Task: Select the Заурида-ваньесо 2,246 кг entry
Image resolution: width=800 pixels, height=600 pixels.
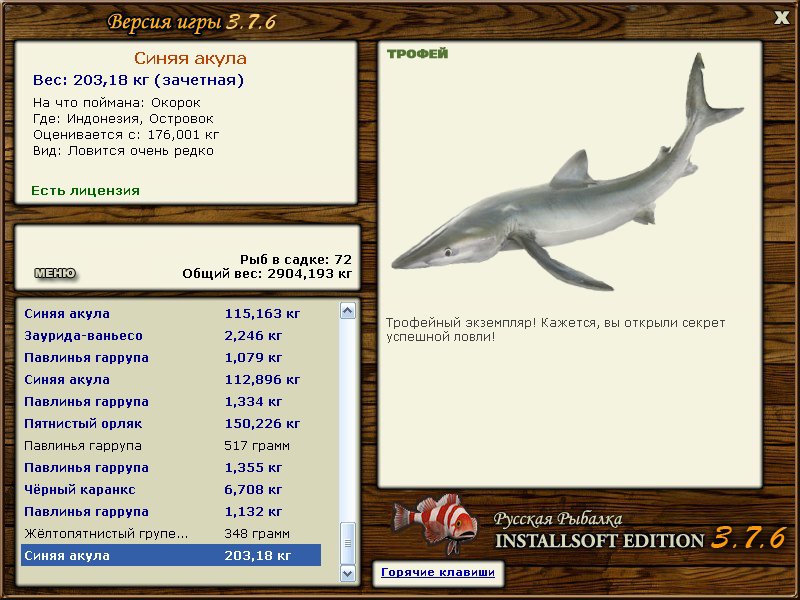Action: [170, 336]
